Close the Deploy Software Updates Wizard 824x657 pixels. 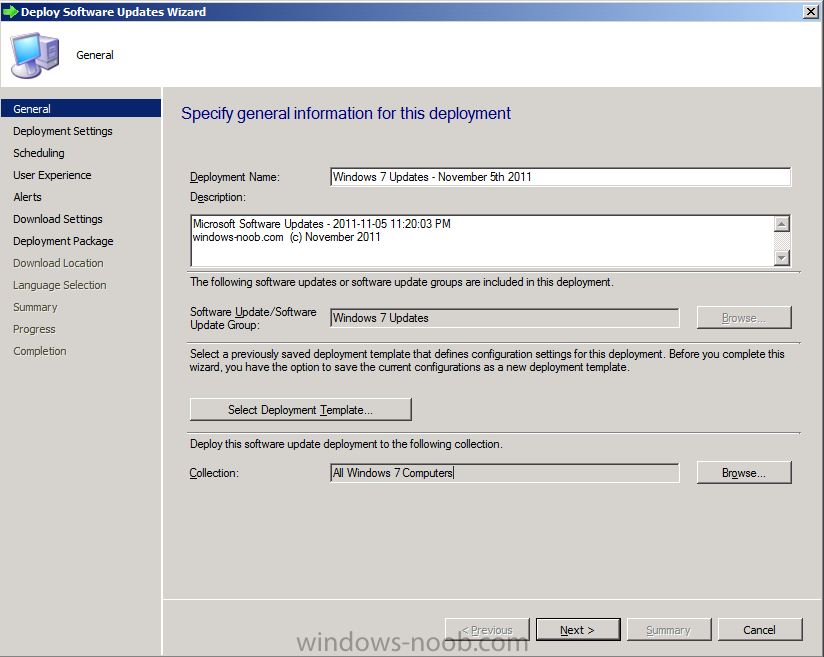tap(810, 12)
